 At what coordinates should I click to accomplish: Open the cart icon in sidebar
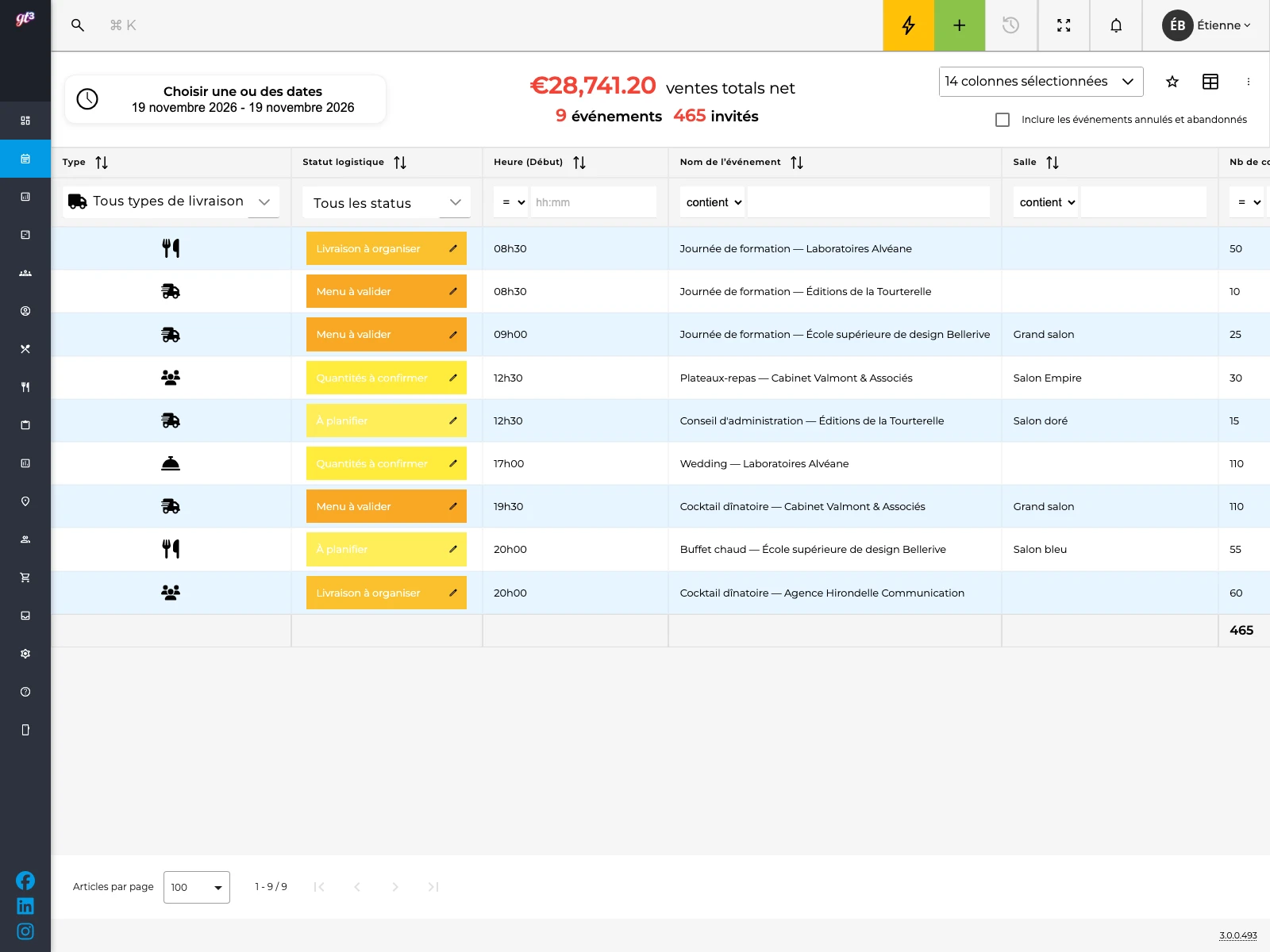[x=25, y=578]
